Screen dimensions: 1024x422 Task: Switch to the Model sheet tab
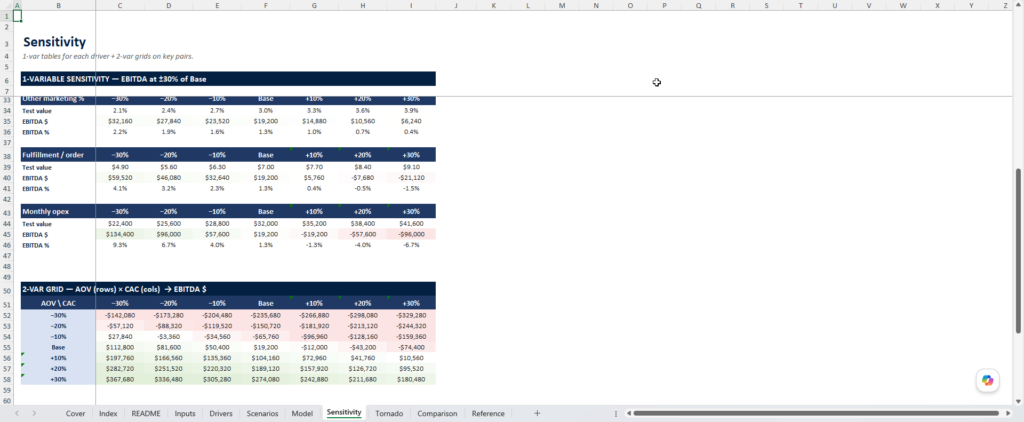tap(302, 414)
